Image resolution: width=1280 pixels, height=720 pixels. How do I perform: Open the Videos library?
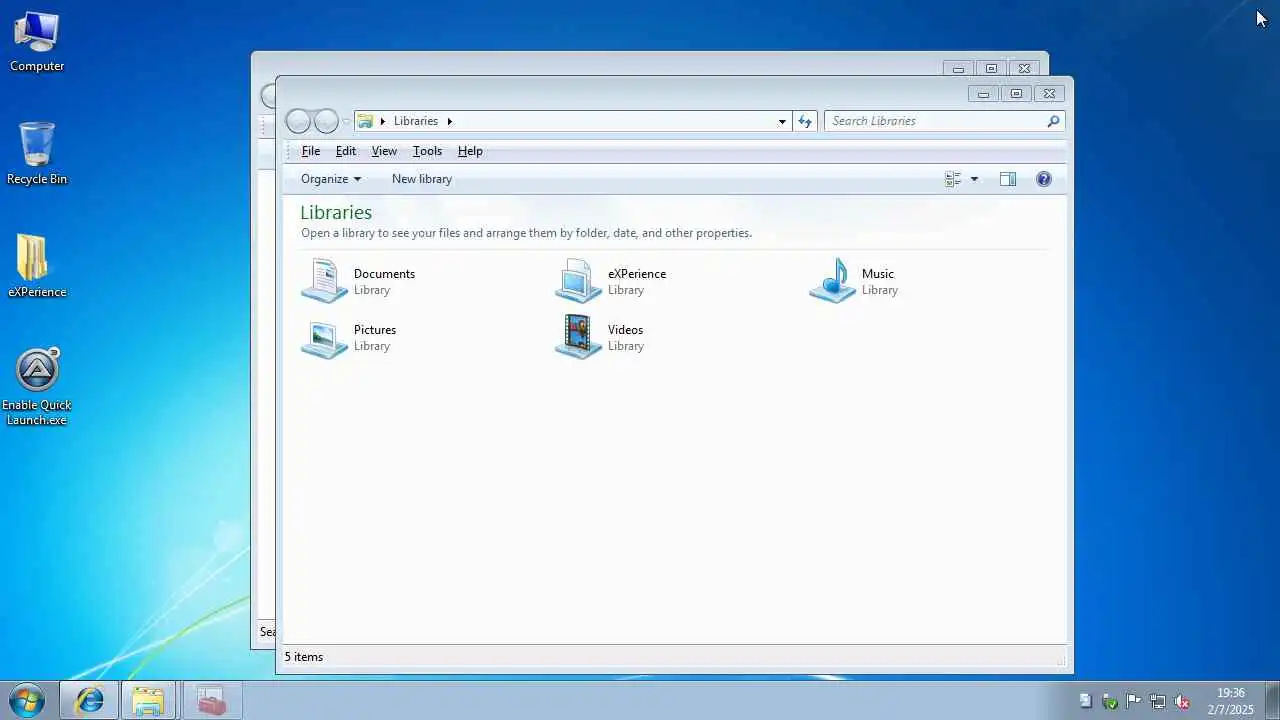tap(600, 337)
